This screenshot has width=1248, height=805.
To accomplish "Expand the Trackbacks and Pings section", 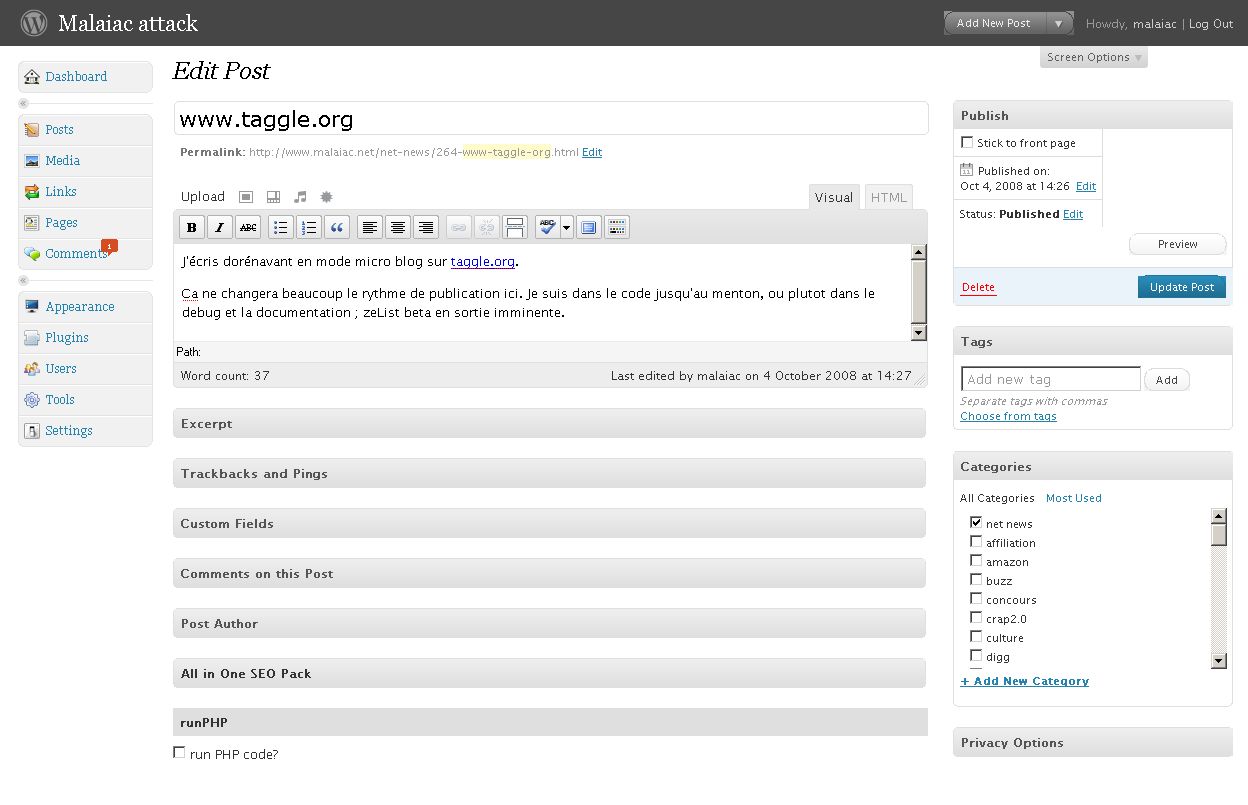I will tap(549, 473).
